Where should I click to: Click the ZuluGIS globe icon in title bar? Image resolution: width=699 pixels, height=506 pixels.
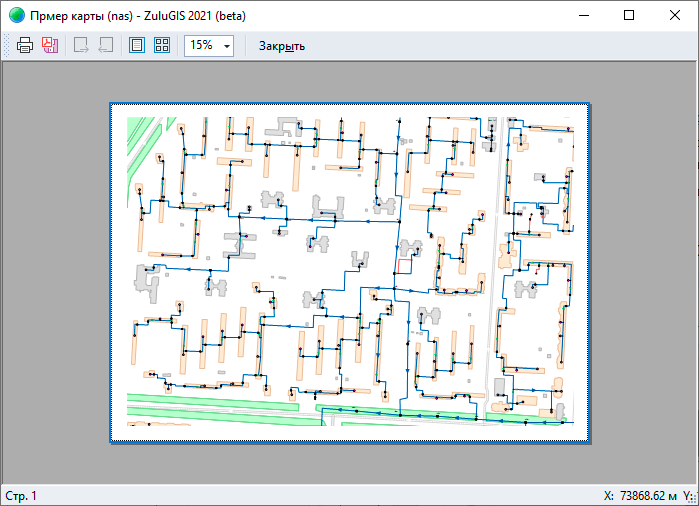point(16,16)
